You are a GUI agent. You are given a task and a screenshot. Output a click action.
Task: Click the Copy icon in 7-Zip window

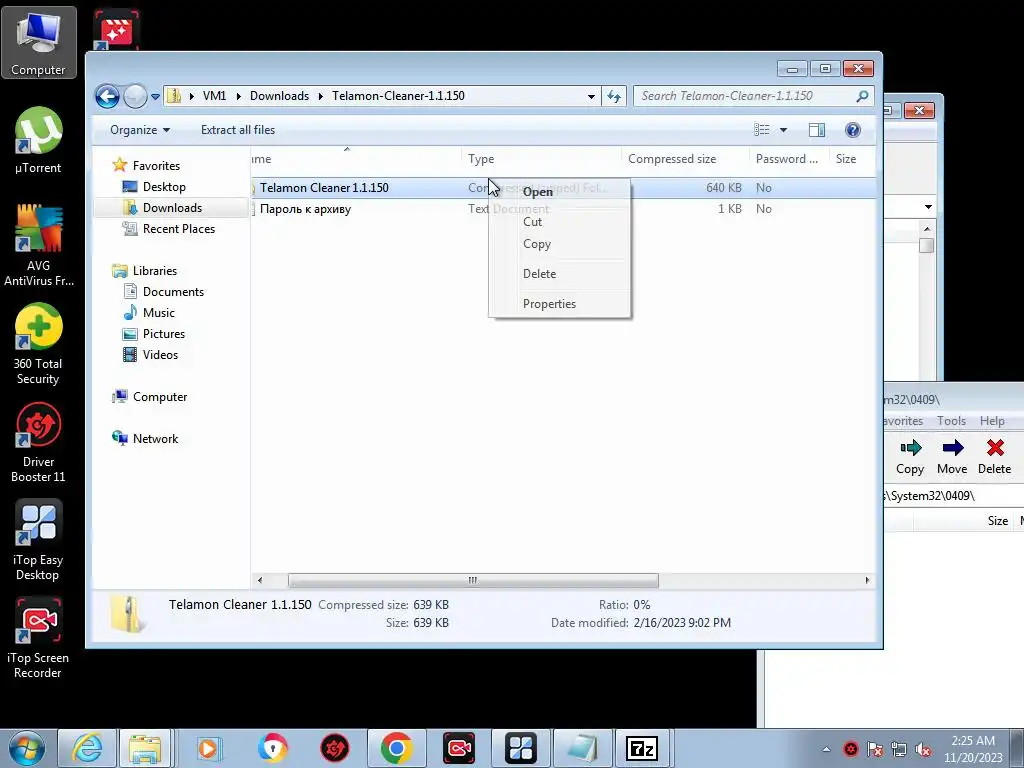[910, 457]
